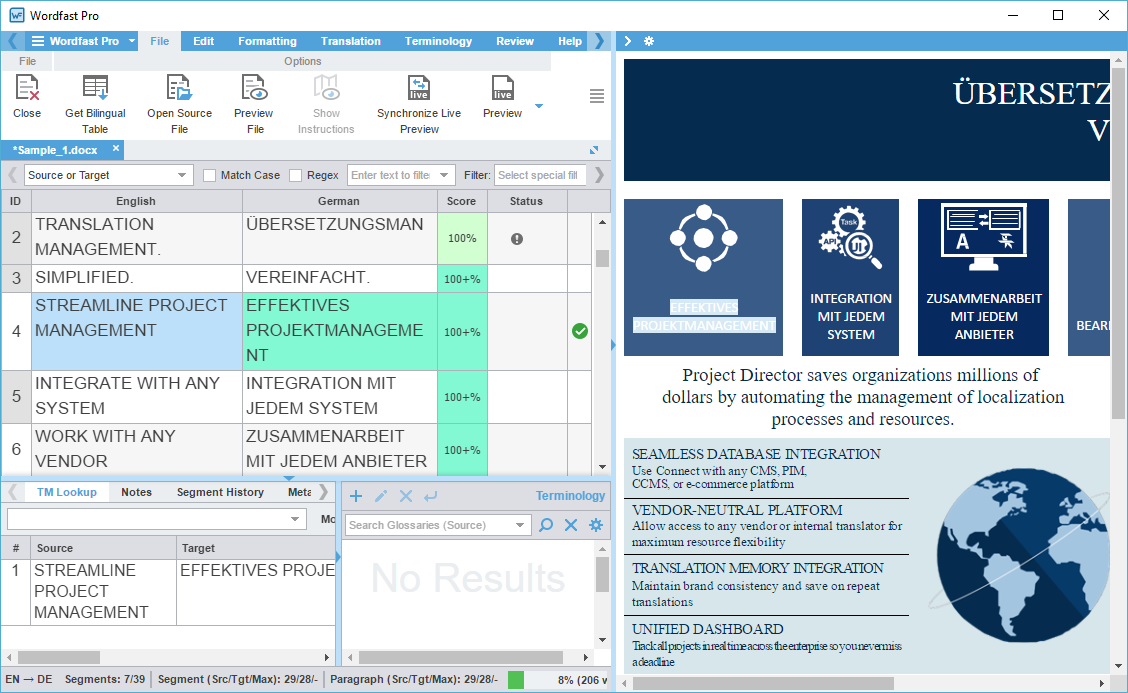Click the German cell 'ZUSAMMENARBEIT MIT JEDEM ANBIETER'

340,449
